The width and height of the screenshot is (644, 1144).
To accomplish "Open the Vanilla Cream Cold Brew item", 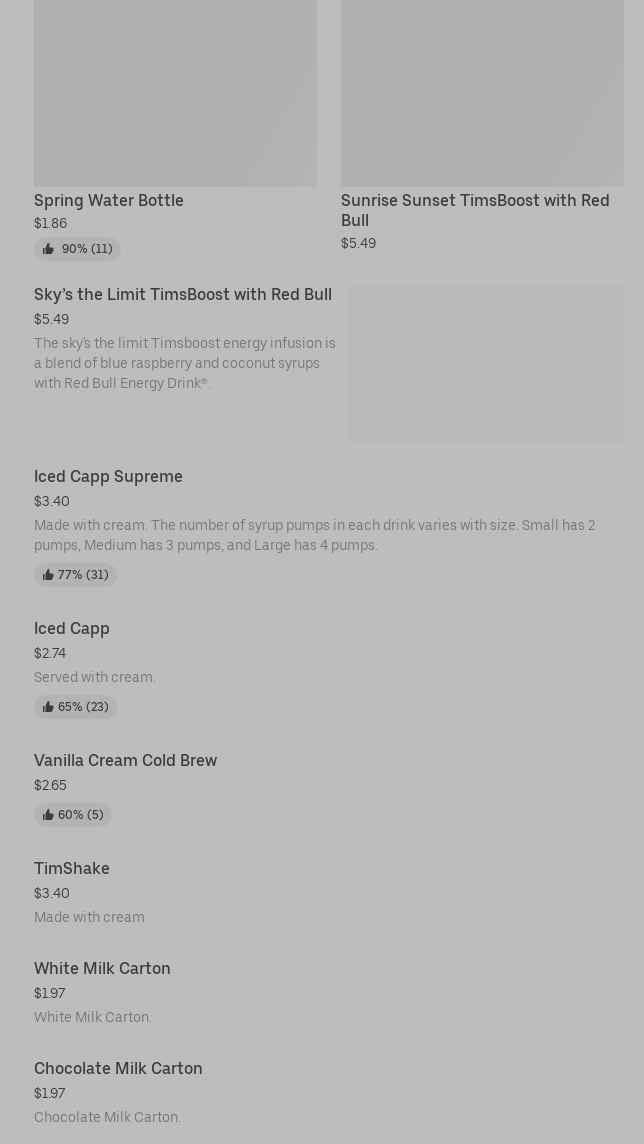I will [125, 760].
